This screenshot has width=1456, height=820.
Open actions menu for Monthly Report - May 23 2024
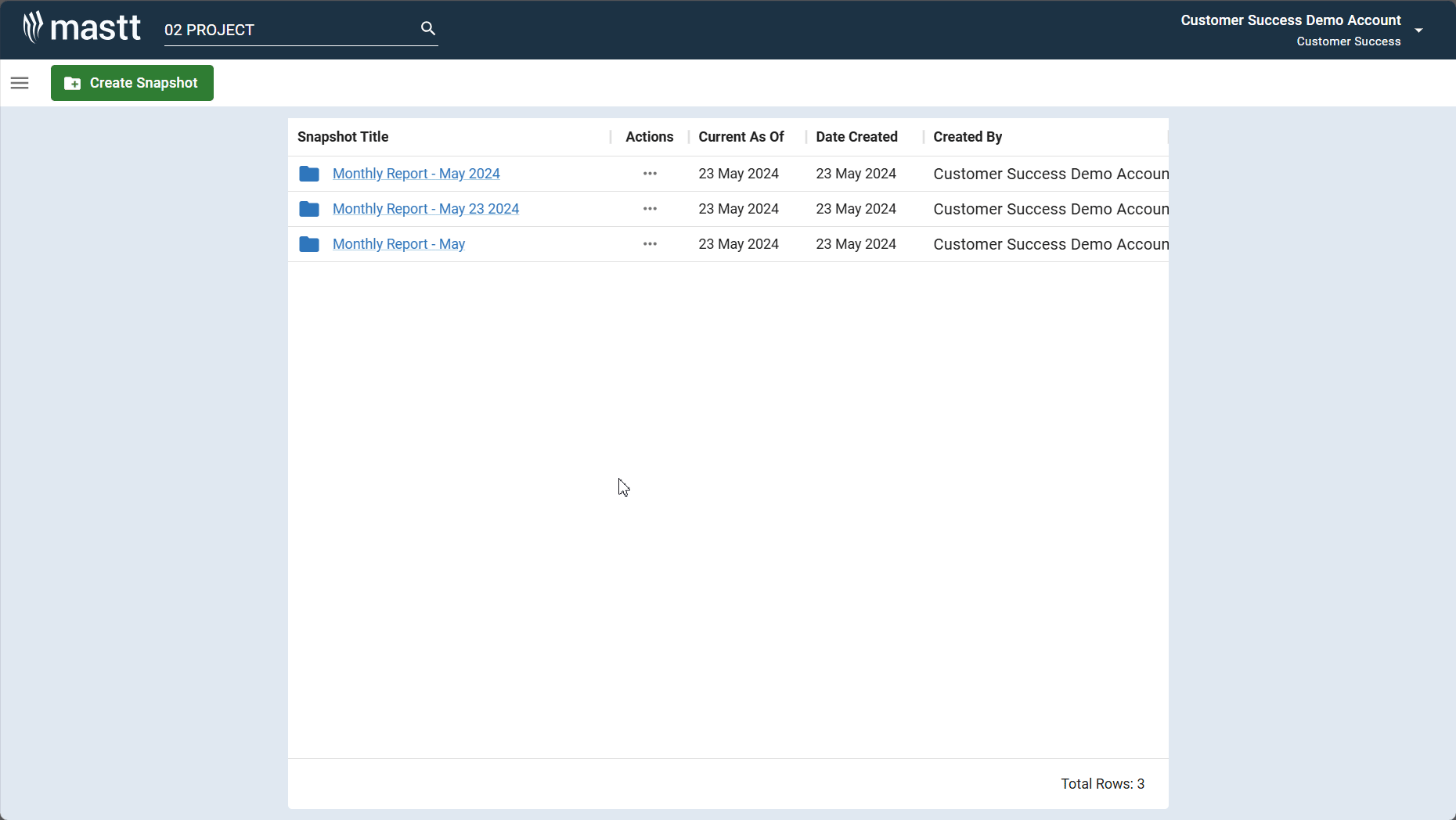click(x=650, y=209)
